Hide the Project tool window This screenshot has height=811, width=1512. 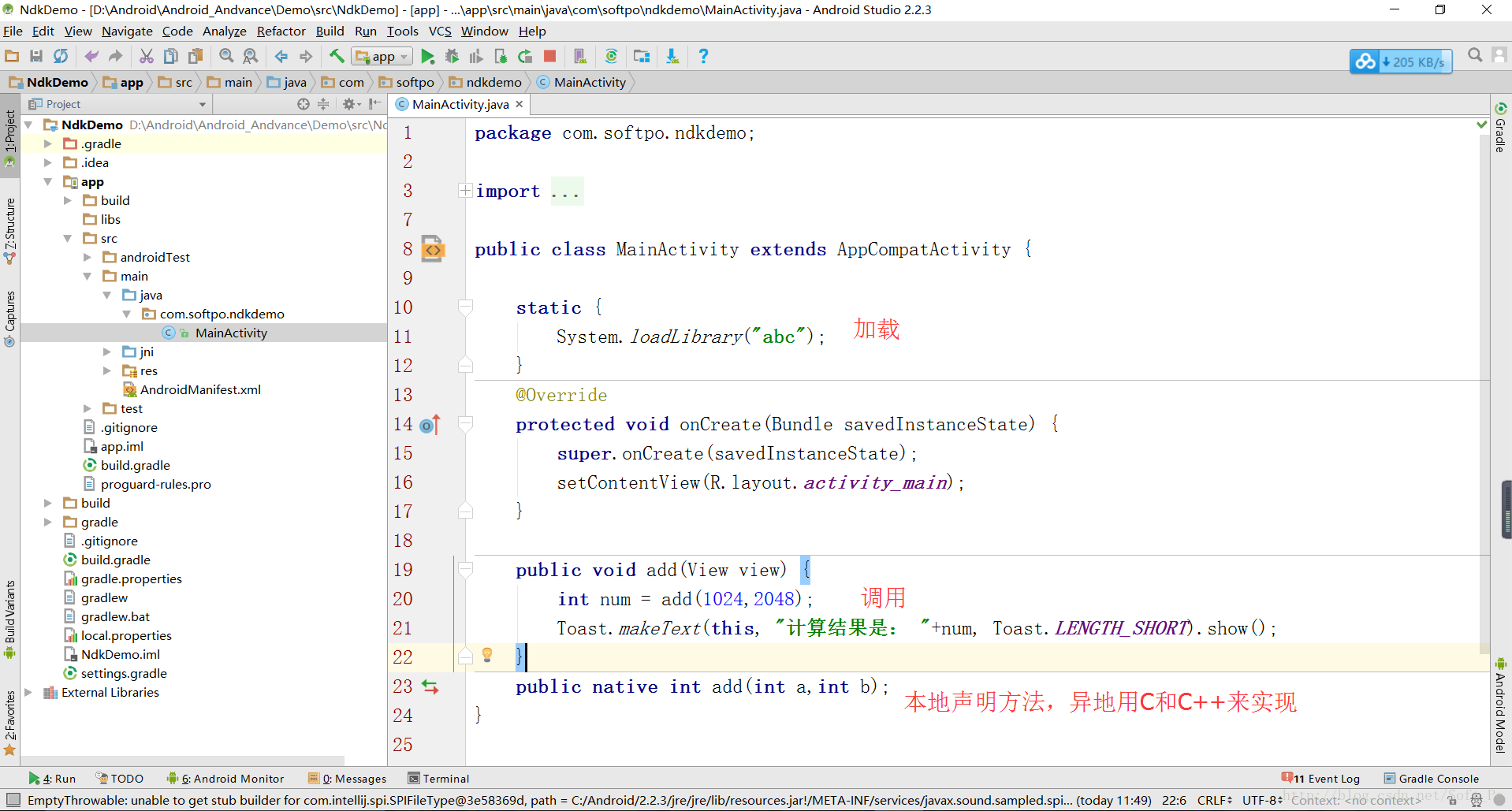375,104
